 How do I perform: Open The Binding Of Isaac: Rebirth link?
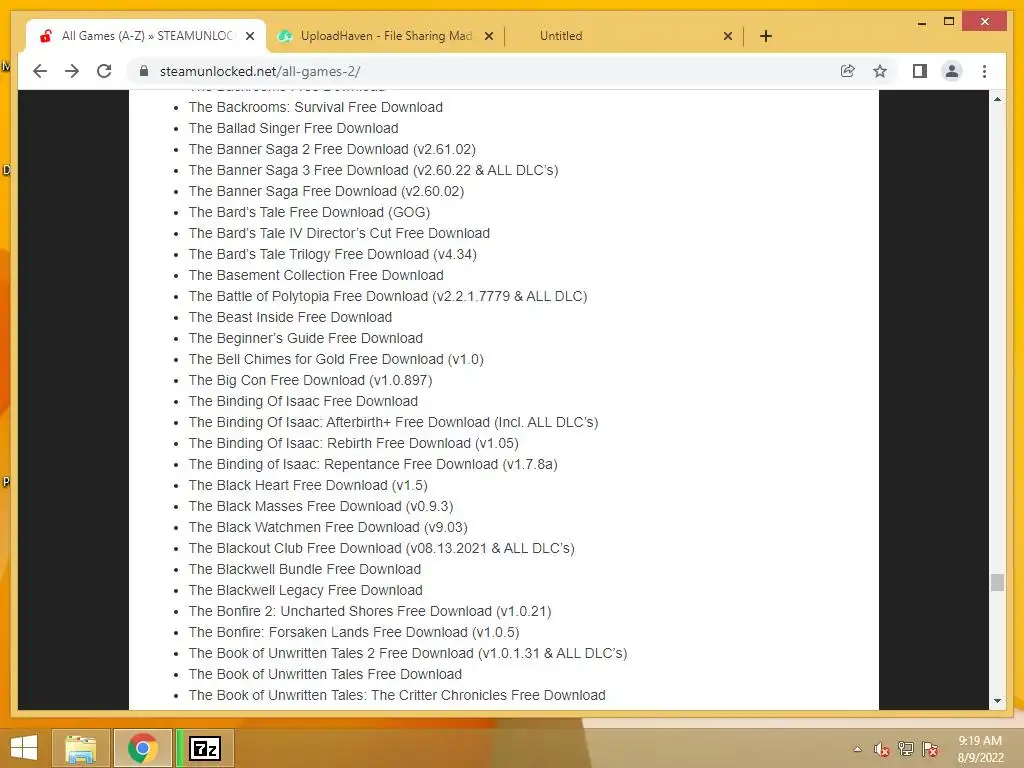pos(353,443)
